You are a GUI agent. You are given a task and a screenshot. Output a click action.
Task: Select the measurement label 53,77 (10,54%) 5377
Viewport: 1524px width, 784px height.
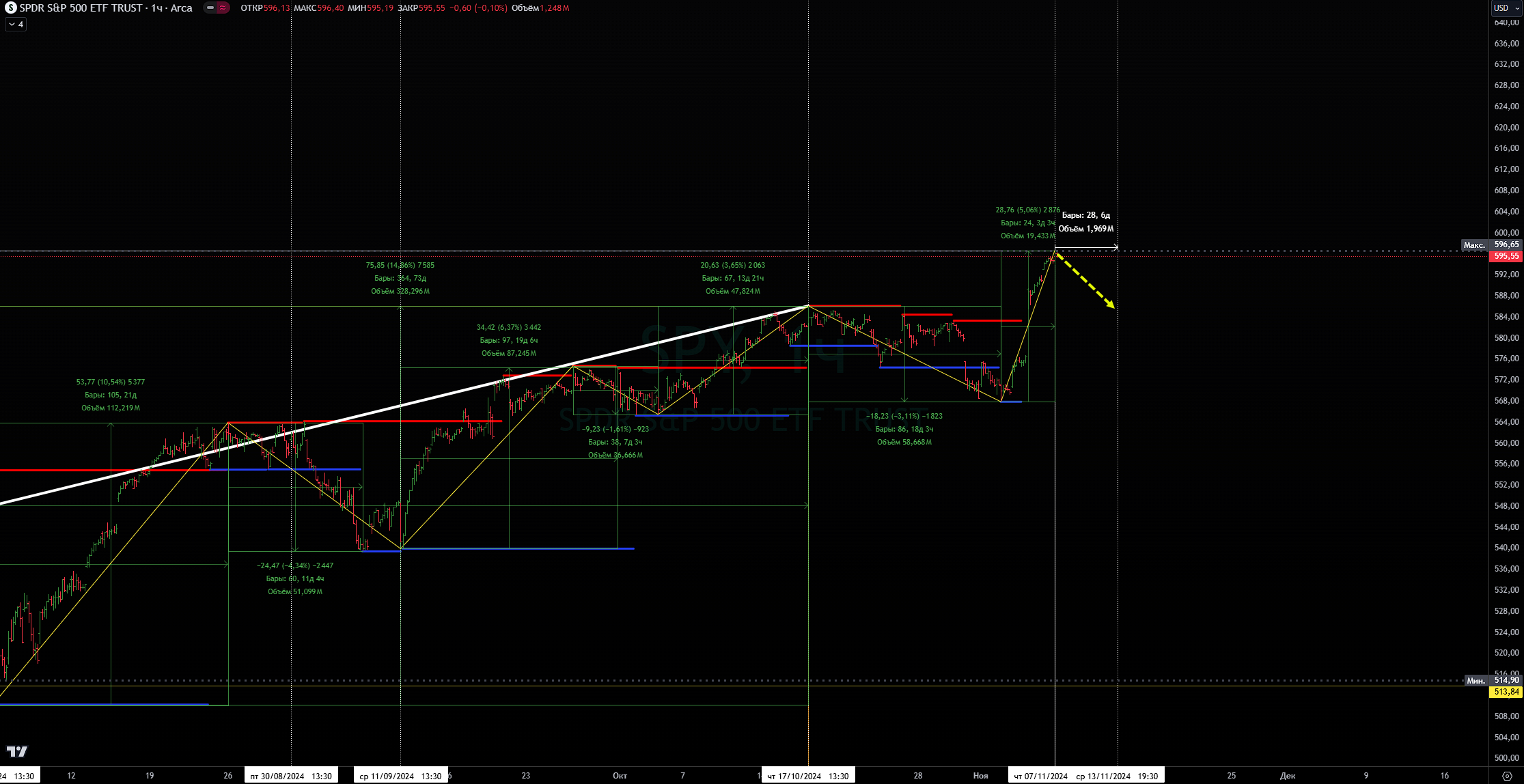(111, 382)
